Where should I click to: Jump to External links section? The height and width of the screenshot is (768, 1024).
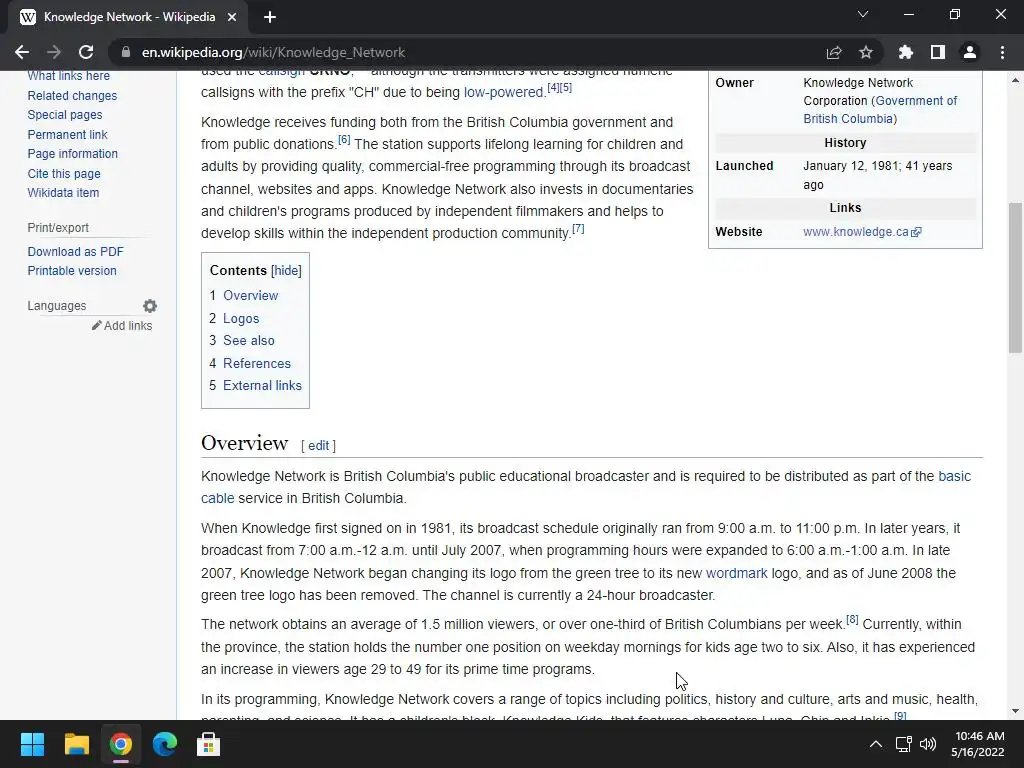coord(263,385)
